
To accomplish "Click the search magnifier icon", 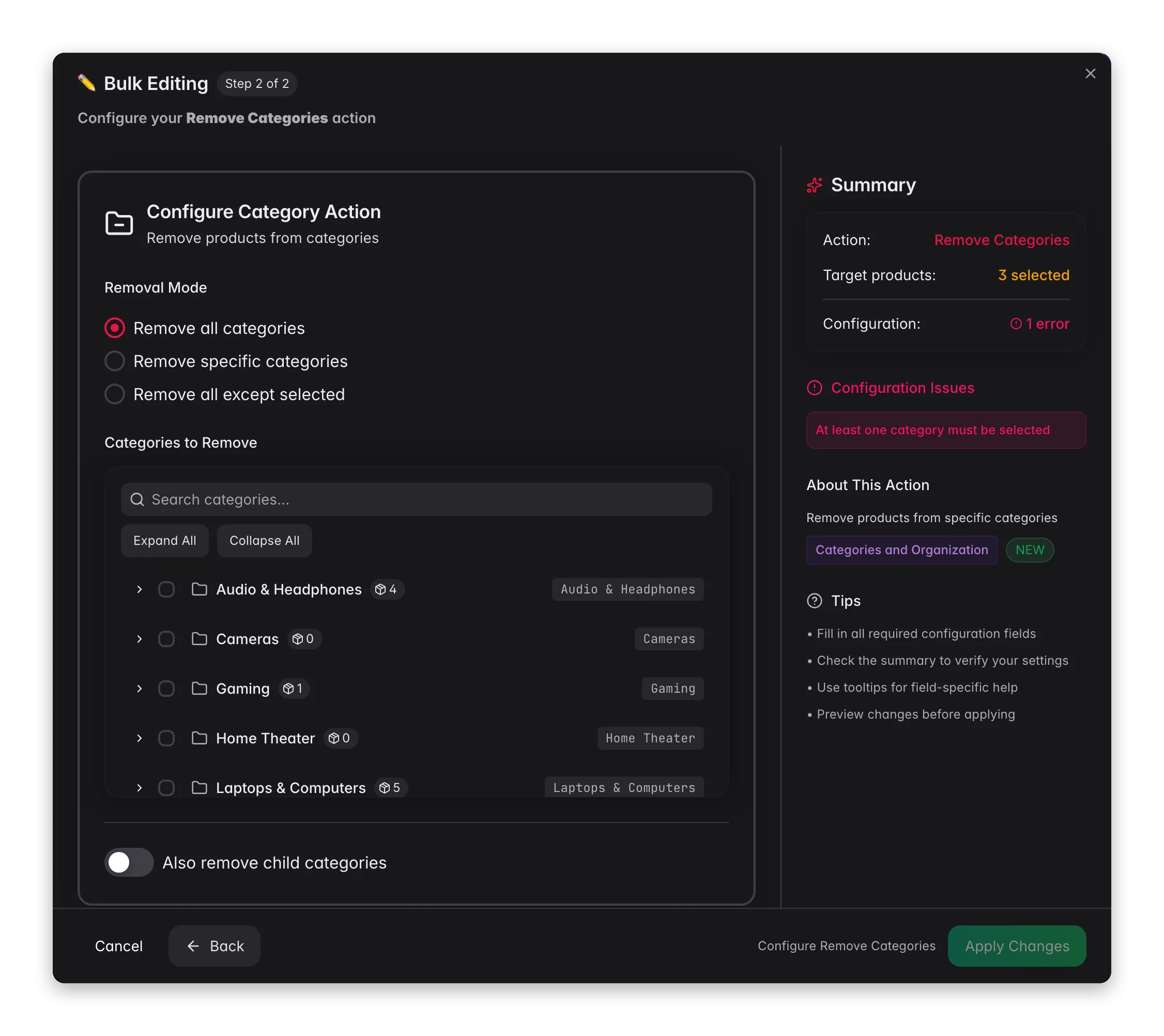I will point(137,499).
